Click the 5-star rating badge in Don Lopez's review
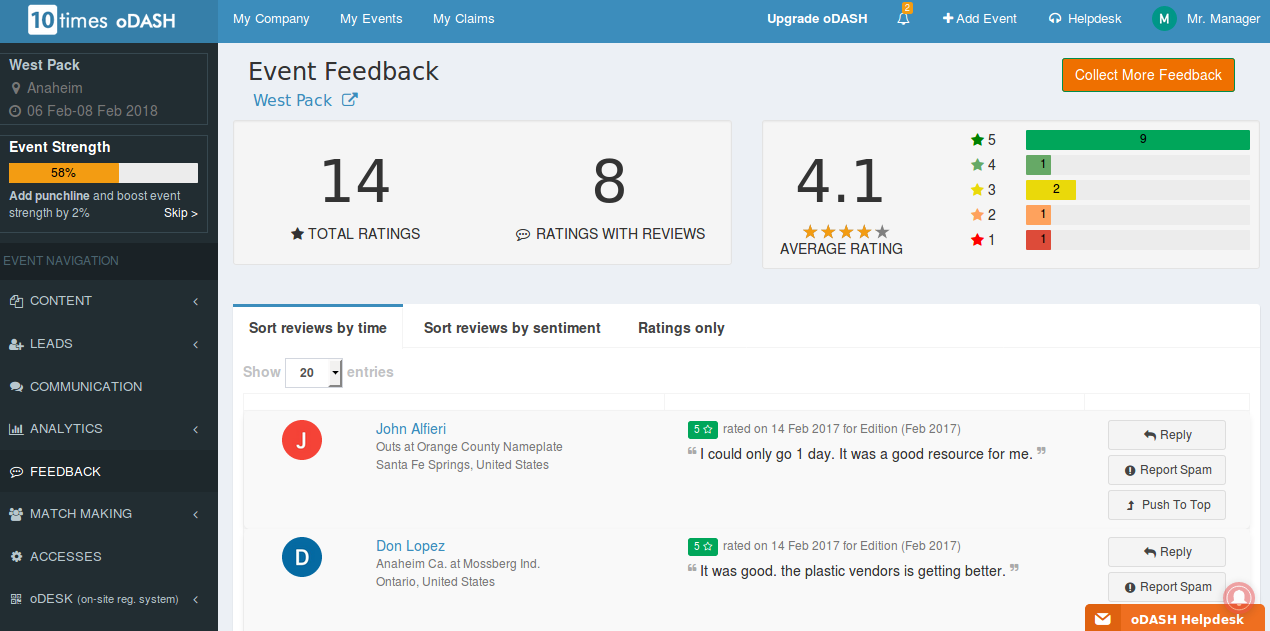Viewport: 1270px width, 631px height. 702,546
